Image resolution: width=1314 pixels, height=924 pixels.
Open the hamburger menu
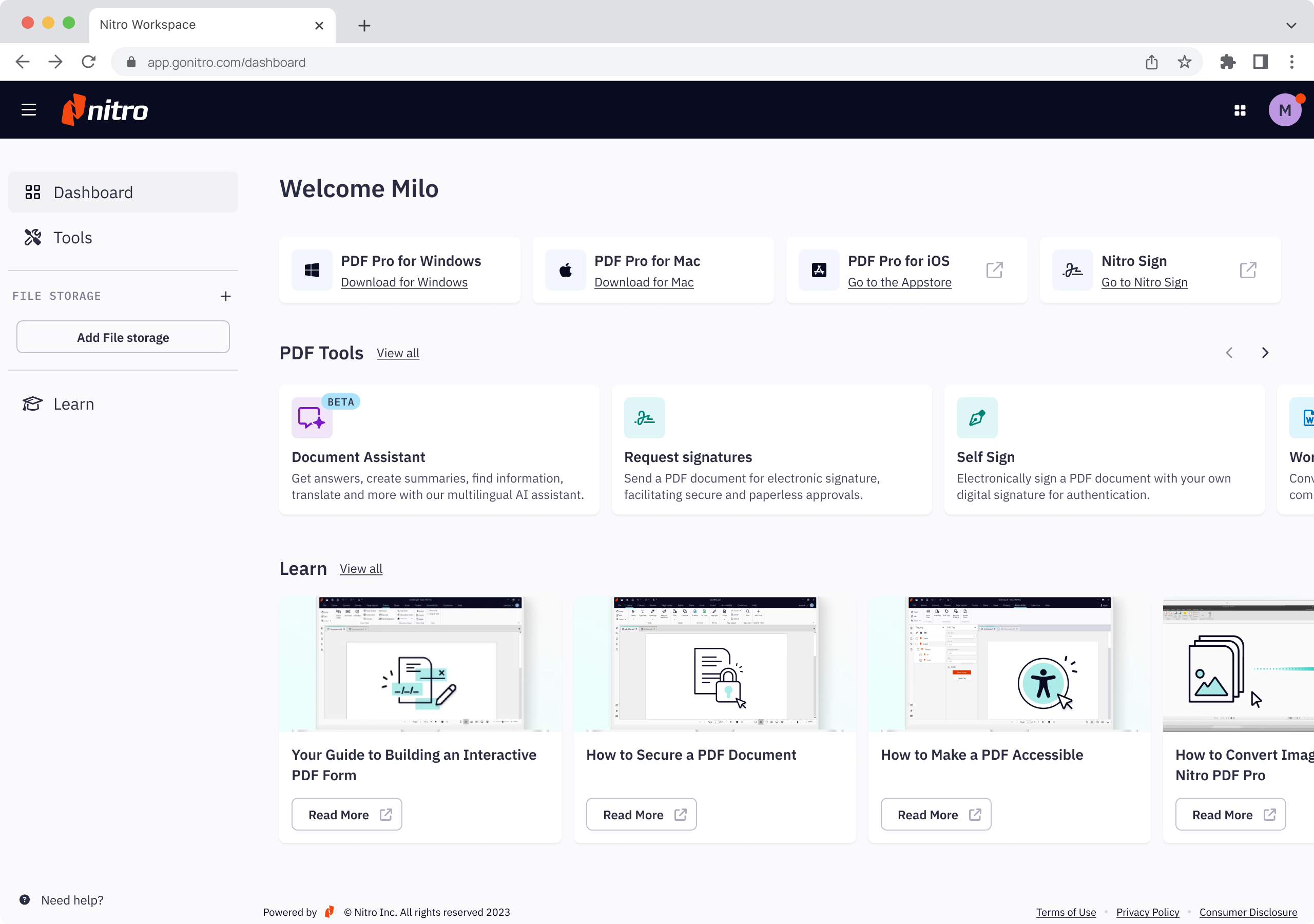coord(28,110)
